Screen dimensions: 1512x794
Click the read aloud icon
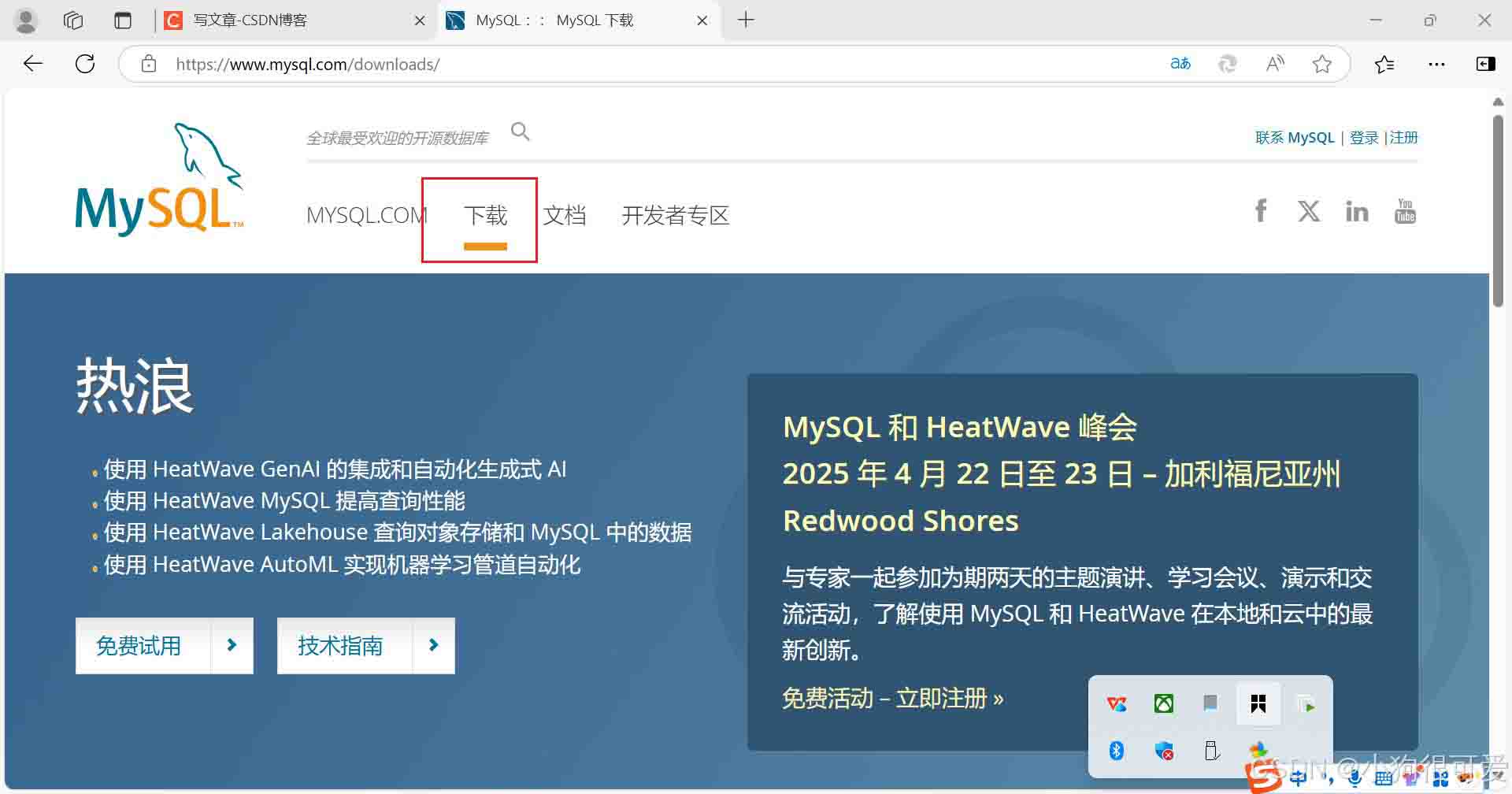click(1275, 64)
